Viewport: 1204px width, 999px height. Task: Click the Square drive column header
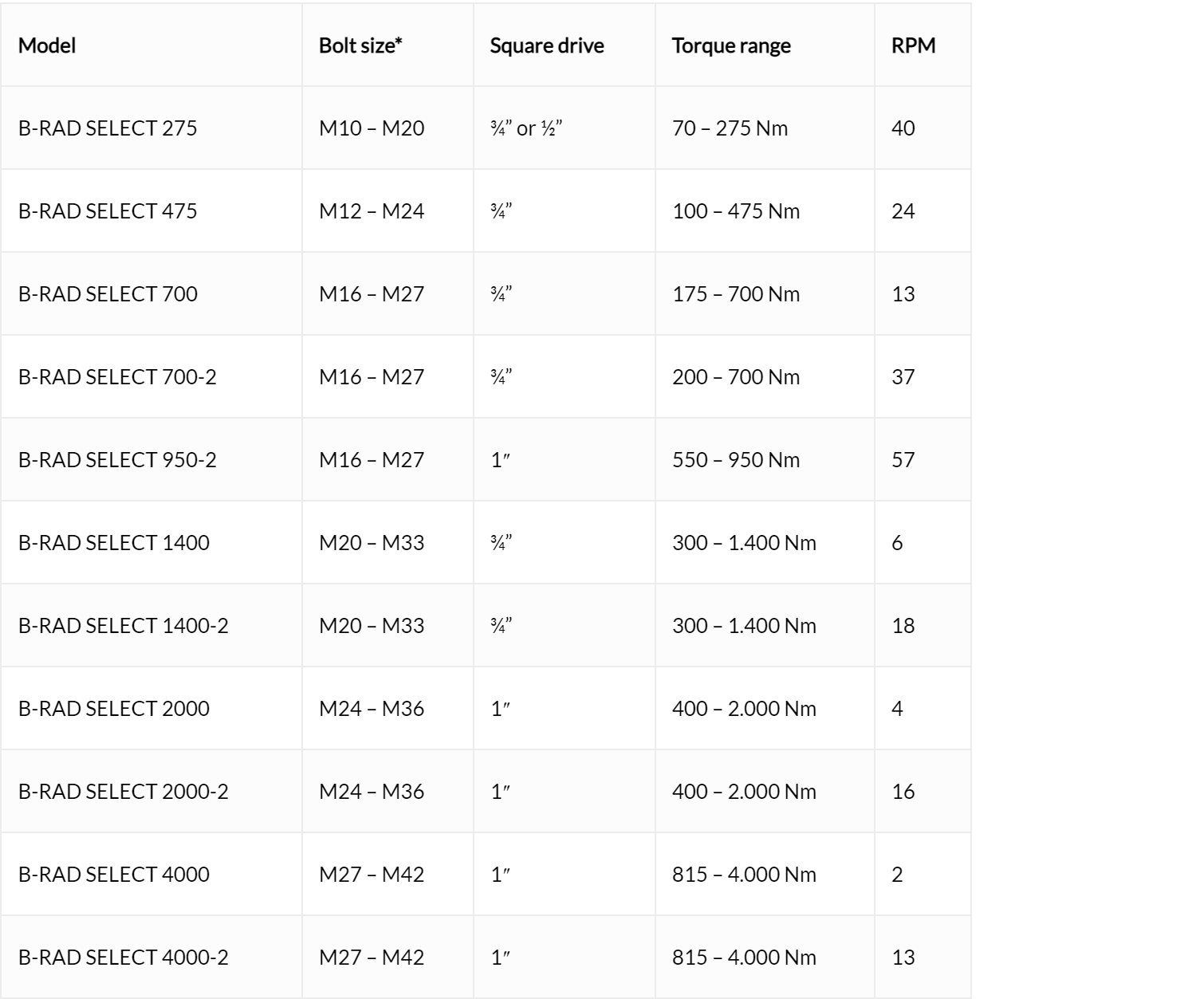tap(547, 45)
